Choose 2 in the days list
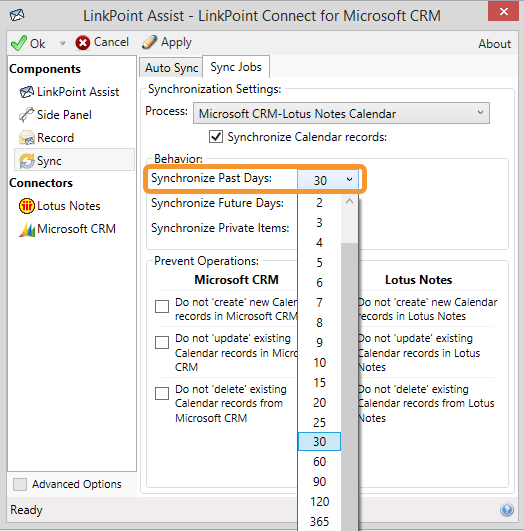This screenshot has height=531, width=524. (319, 203)
